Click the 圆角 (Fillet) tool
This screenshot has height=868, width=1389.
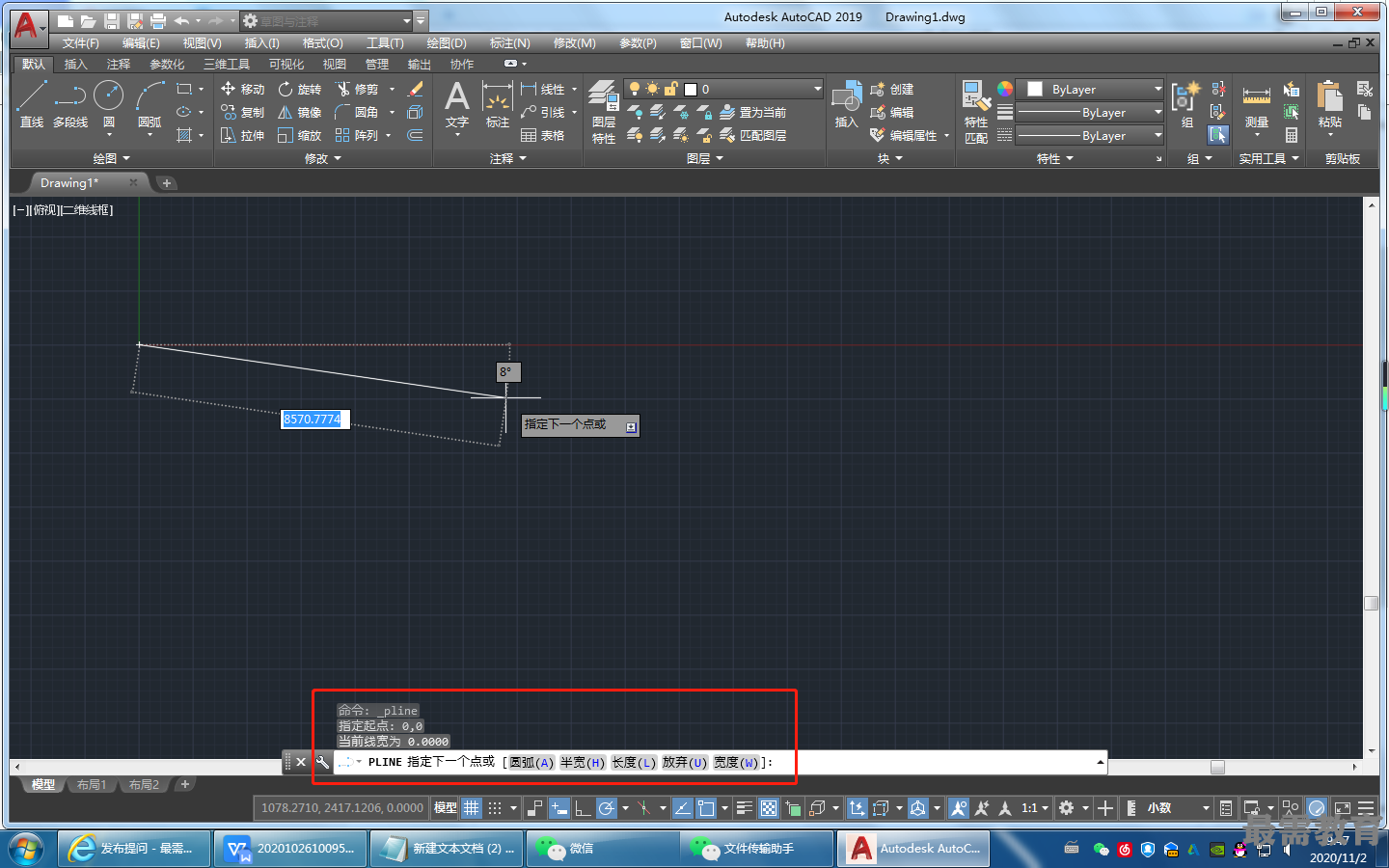coord(357,112)
